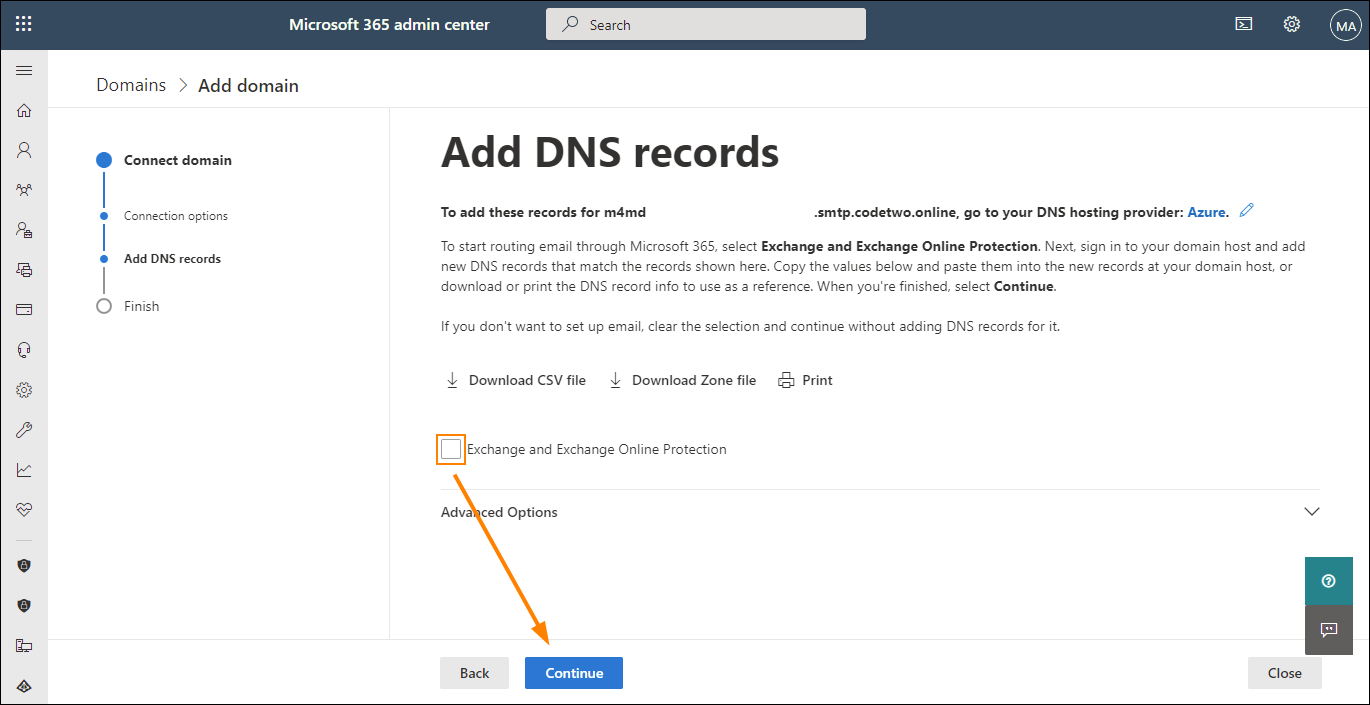
Task: Open the second Compliance shield admin center icon
Action: point(24,606)
